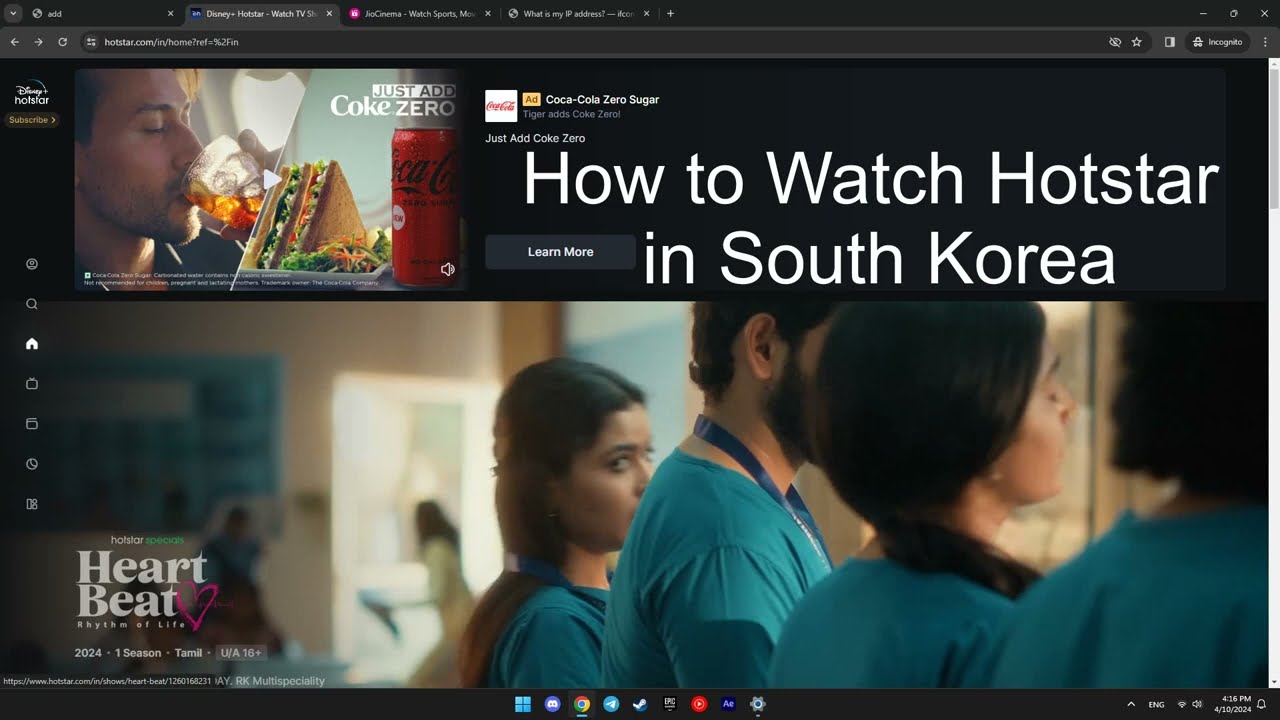Screen dimensions: 1280x720
Task: Open Settings gear in the taskbar
Action: pyautogui.click(x=758, y=704)
